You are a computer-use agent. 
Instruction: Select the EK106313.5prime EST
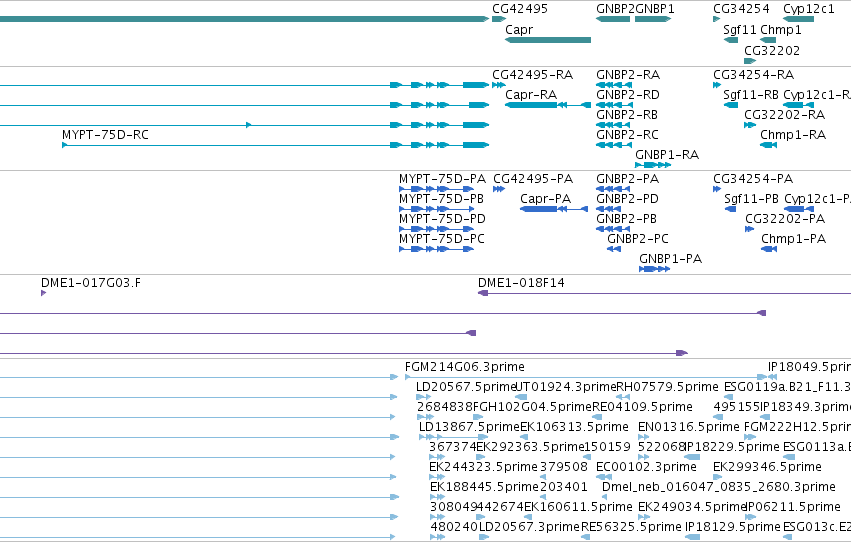[525, 437]
